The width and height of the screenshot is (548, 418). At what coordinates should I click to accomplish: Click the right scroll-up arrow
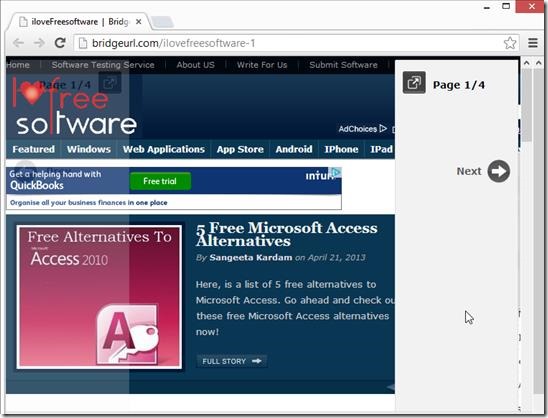[539, 63]
